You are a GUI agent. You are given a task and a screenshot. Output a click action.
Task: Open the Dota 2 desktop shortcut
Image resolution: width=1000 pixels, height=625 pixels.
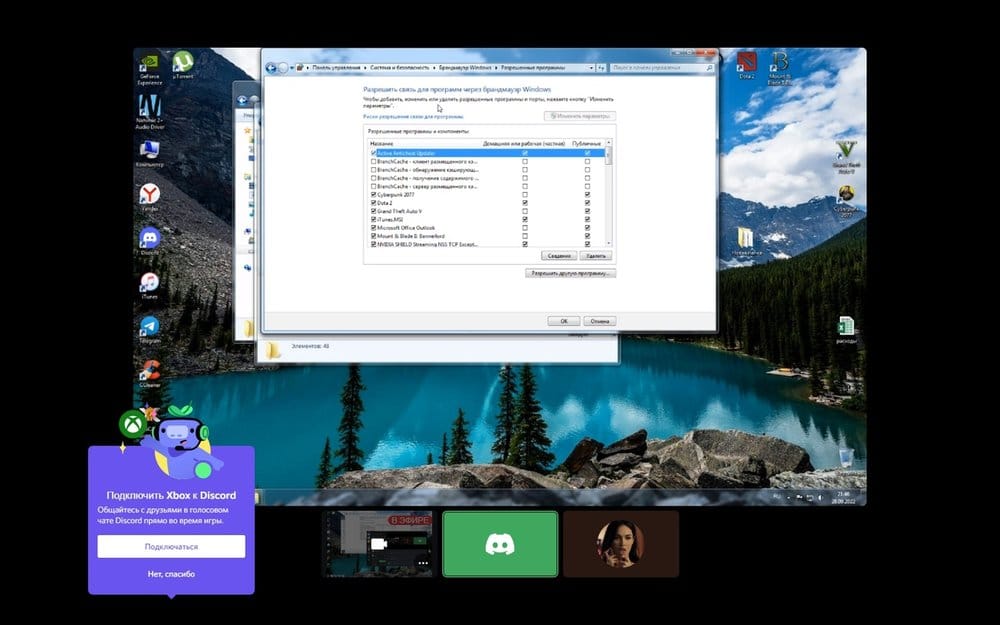(747, 63)
